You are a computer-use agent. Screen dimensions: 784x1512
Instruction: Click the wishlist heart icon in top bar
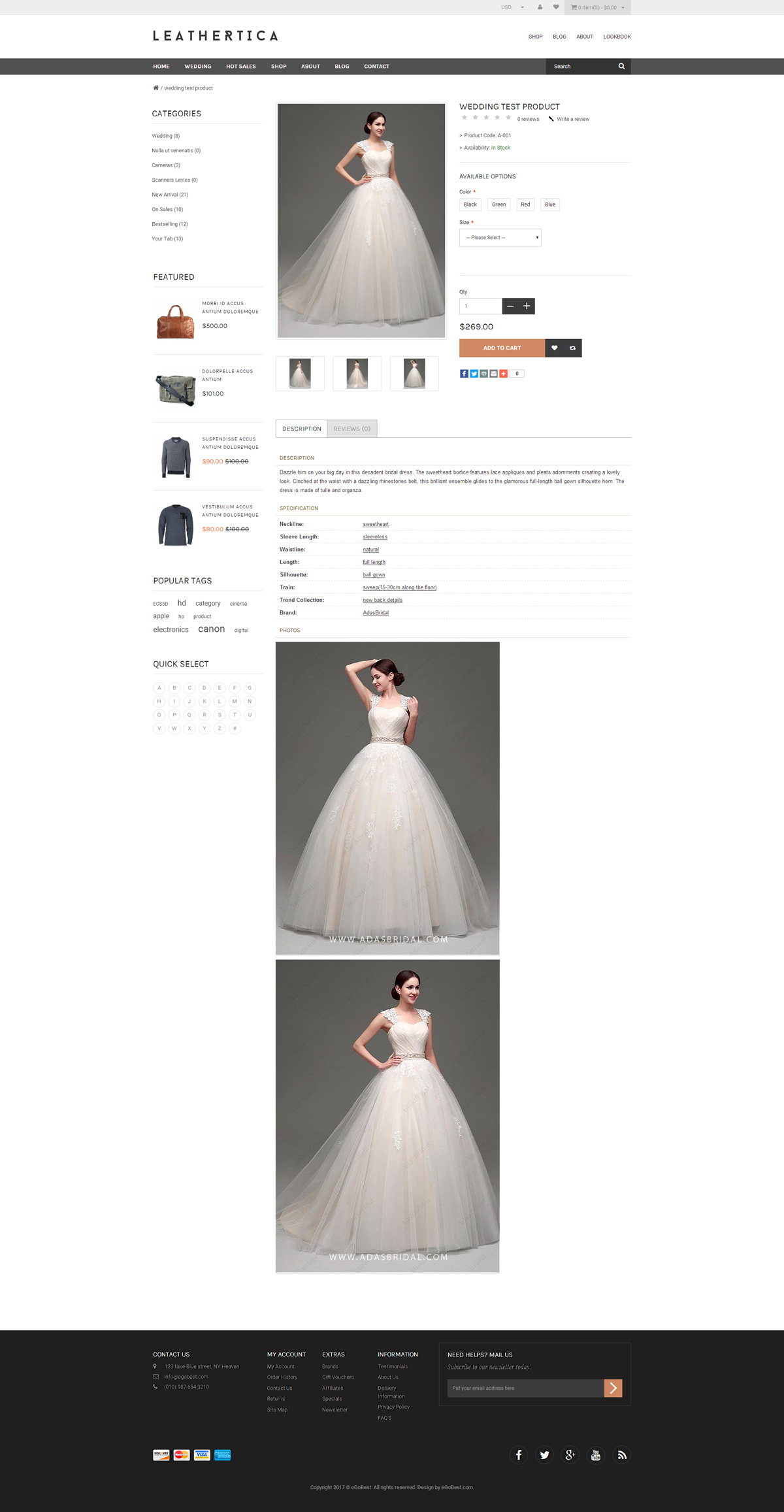click(x=556, y=7)
